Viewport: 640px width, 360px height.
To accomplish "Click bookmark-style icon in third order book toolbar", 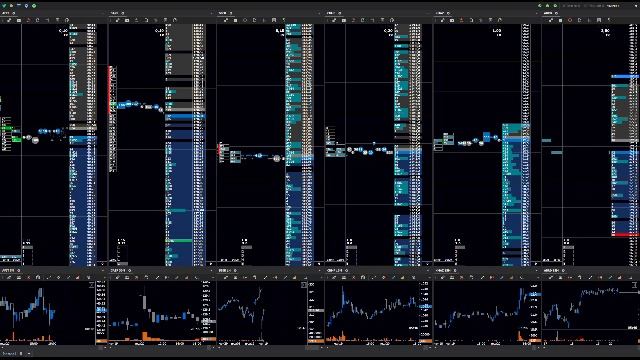I will pyautogui.click(x=274, y=20).
